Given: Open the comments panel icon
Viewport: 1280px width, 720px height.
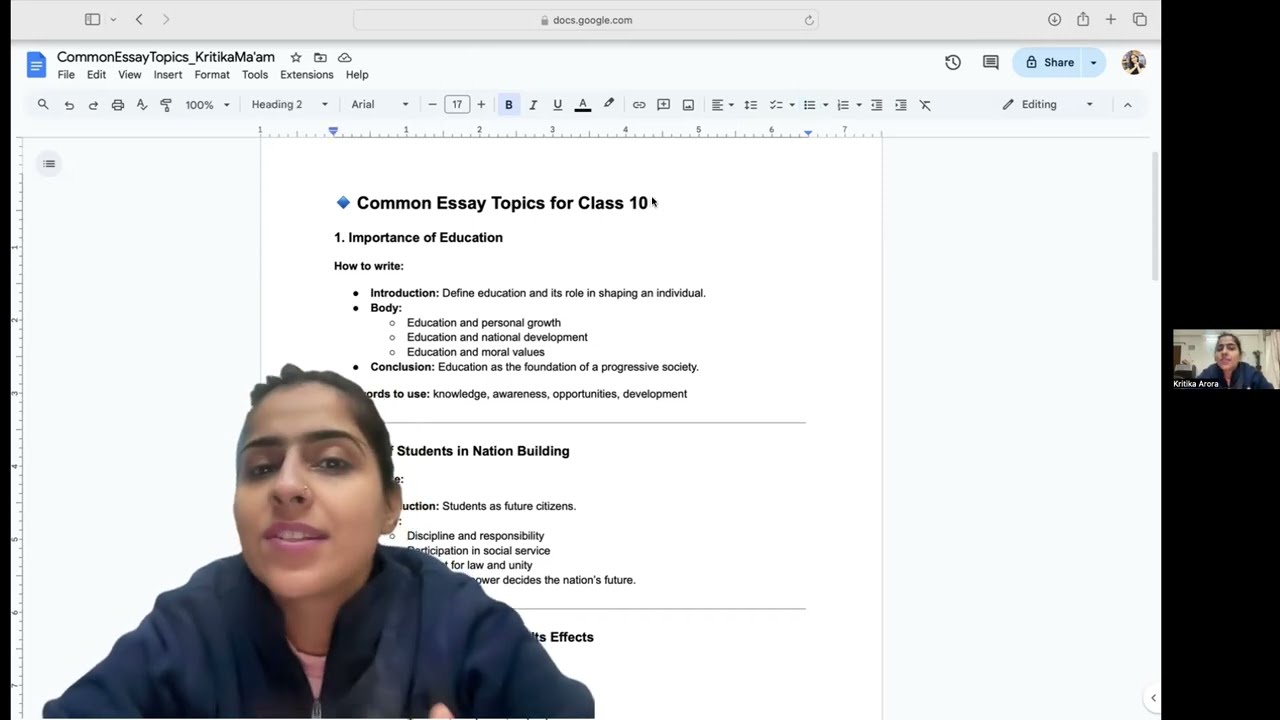Looking at the screenshot, I should (991, 62).
